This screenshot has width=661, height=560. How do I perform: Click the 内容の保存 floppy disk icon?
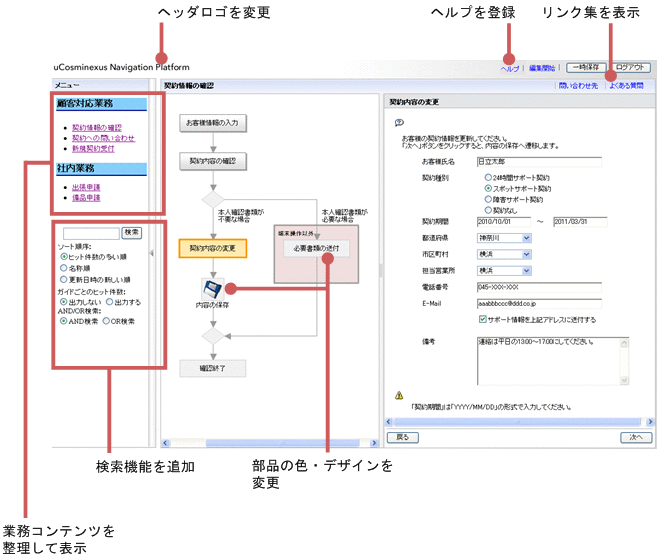pos(213,289)
